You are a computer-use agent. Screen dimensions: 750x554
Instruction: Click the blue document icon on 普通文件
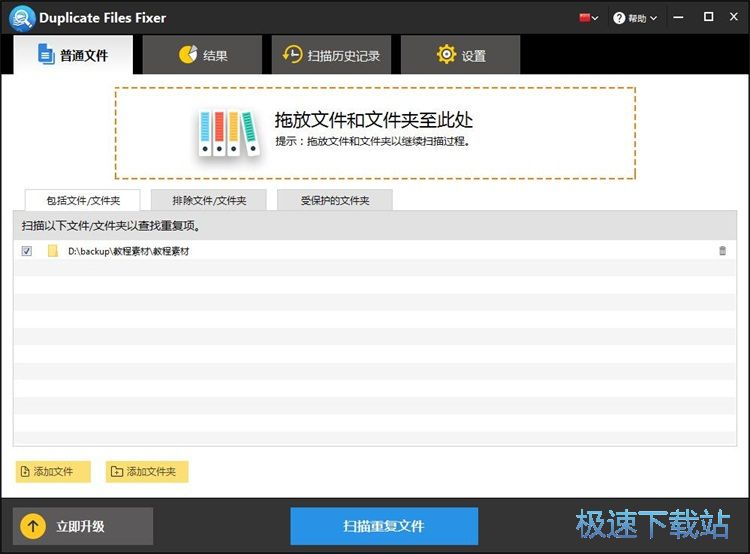point(46,54)
